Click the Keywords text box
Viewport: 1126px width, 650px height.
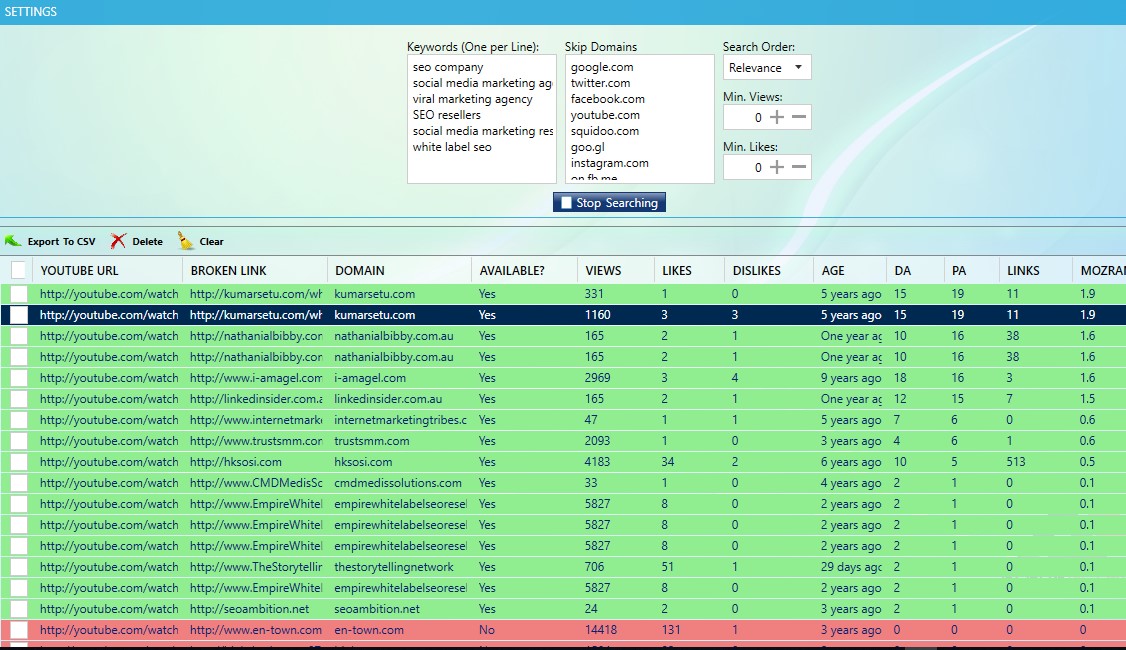tap(482, 119)
